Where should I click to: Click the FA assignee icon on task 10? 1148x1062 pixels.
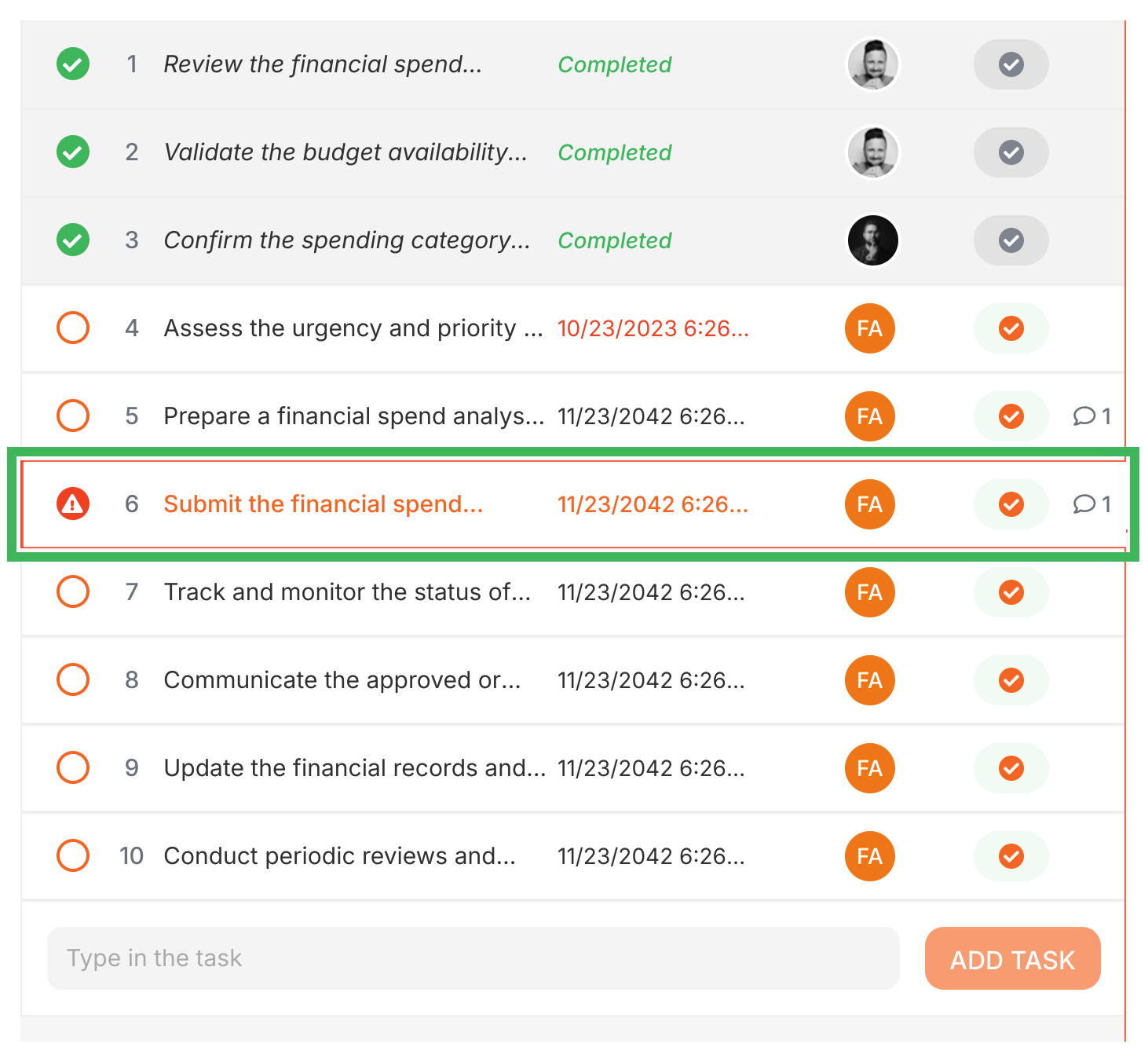(x=869, y=856)
